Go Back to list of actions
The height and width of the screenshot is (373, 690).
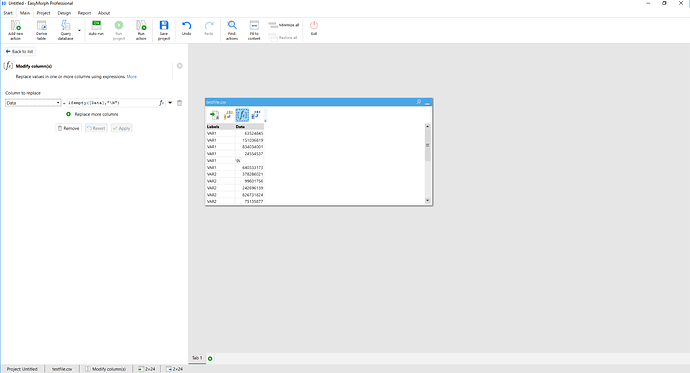(x=20, y=51)
